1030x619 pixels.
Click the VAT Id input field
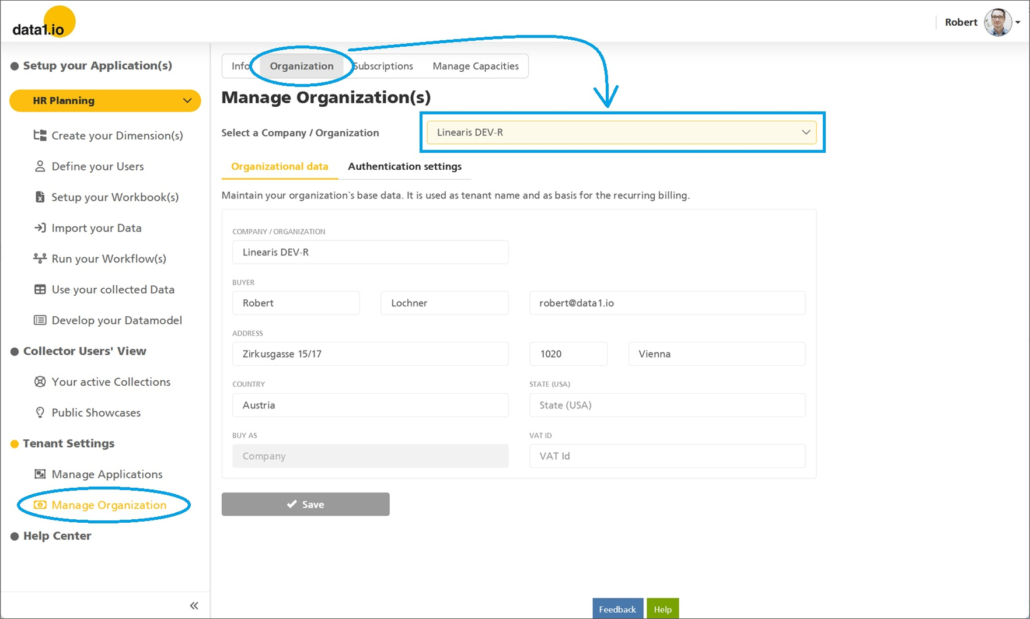point(666,456)
